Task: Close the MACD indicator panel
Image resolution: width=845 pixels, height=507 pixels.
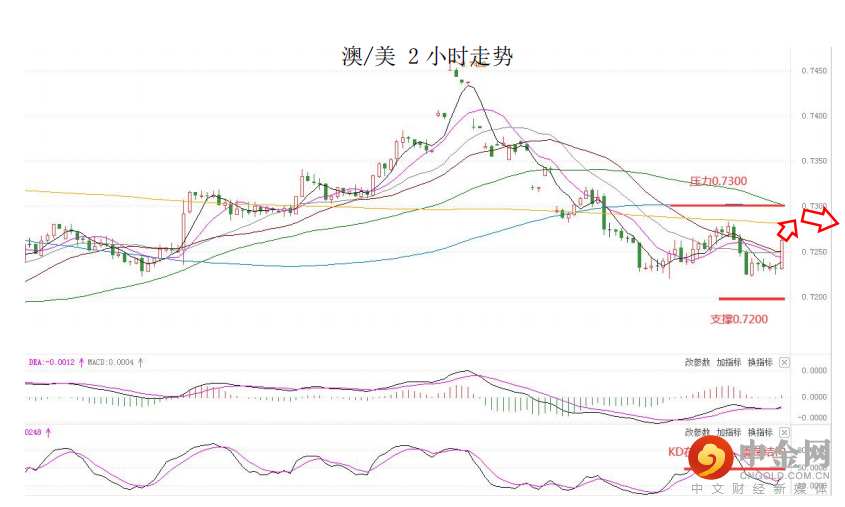Action: tap(784, 361)
